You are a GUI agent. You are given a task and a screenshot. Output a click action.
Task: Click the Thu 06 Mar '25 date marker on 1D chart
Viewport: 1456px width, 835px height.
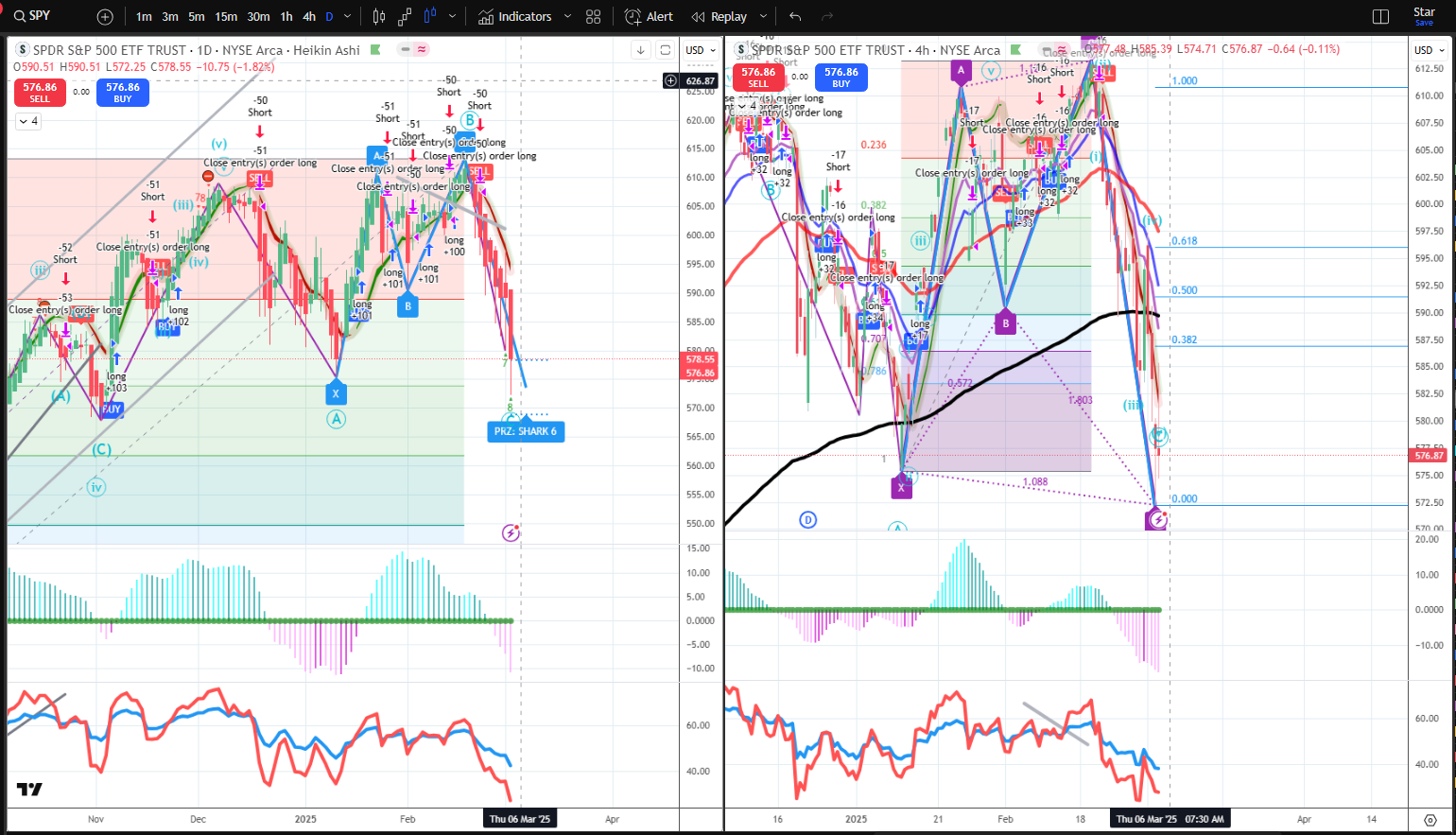pyautogui.click(x=520, y=819)
